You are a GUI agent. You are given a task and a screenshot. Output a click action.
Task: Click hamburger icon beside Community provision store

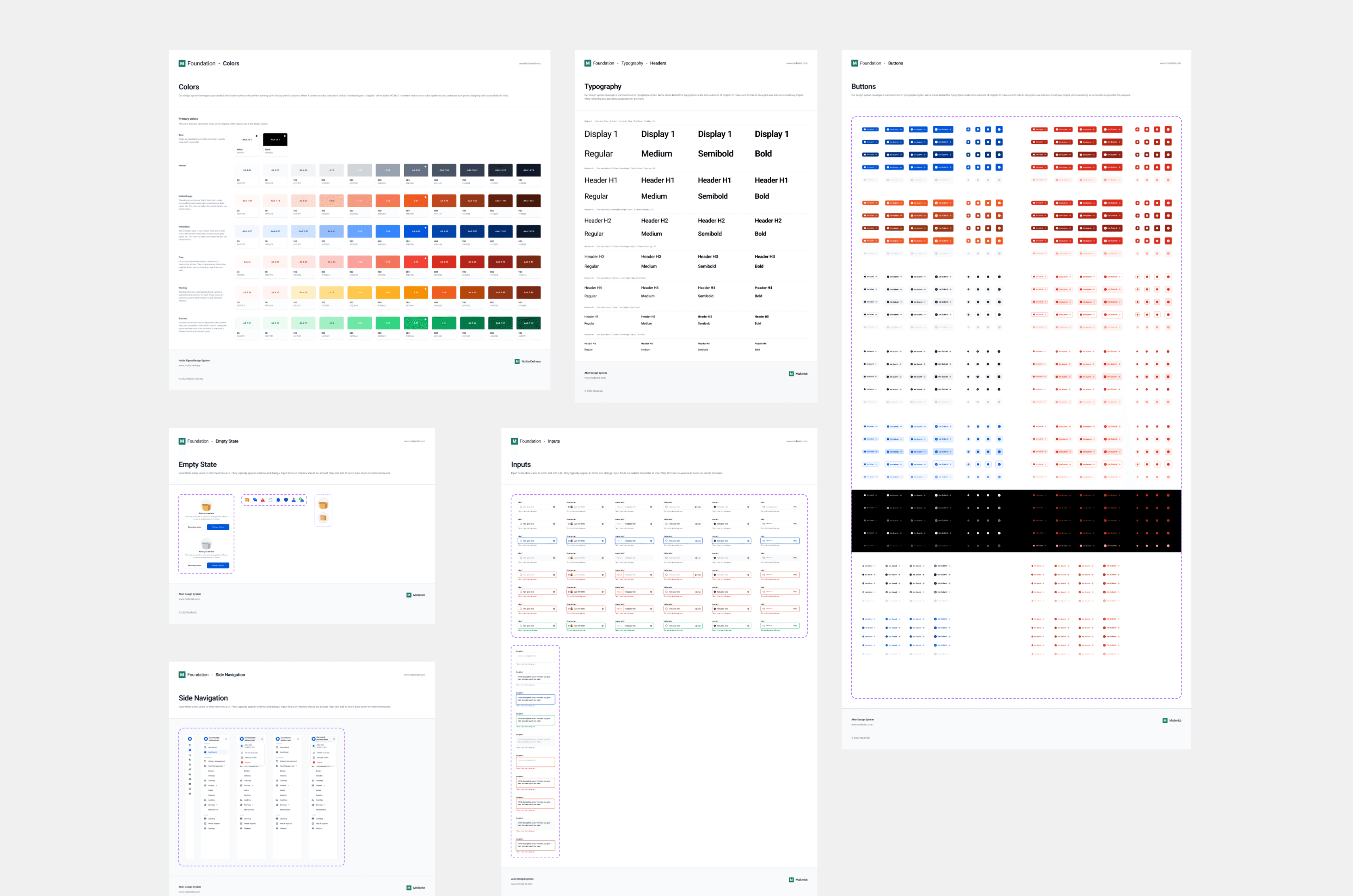[x=334, y=739]
